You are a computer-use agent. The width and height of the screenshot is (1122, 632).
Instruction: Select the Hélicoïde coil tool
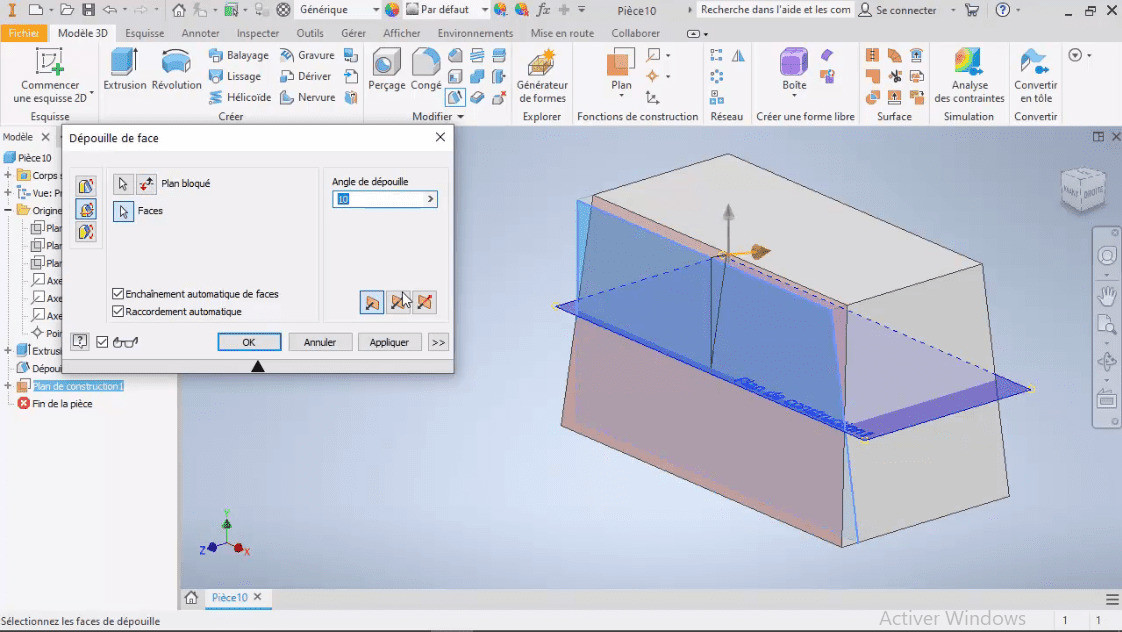click(240, 97)
